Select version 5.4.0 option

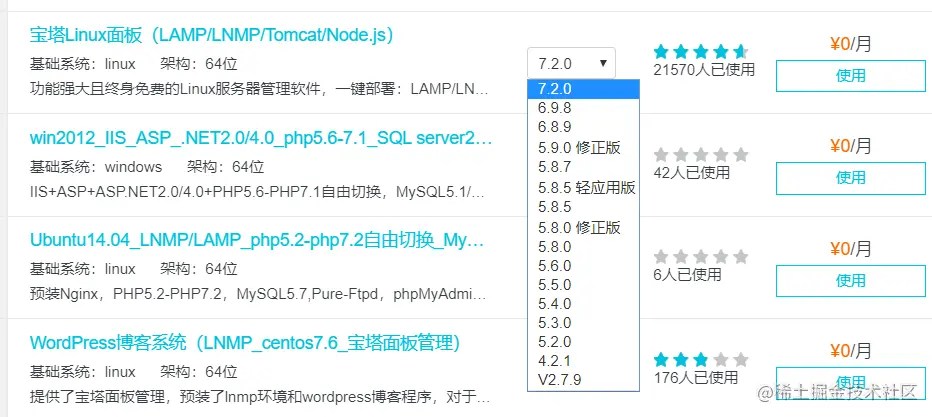[x=583, y=304]
